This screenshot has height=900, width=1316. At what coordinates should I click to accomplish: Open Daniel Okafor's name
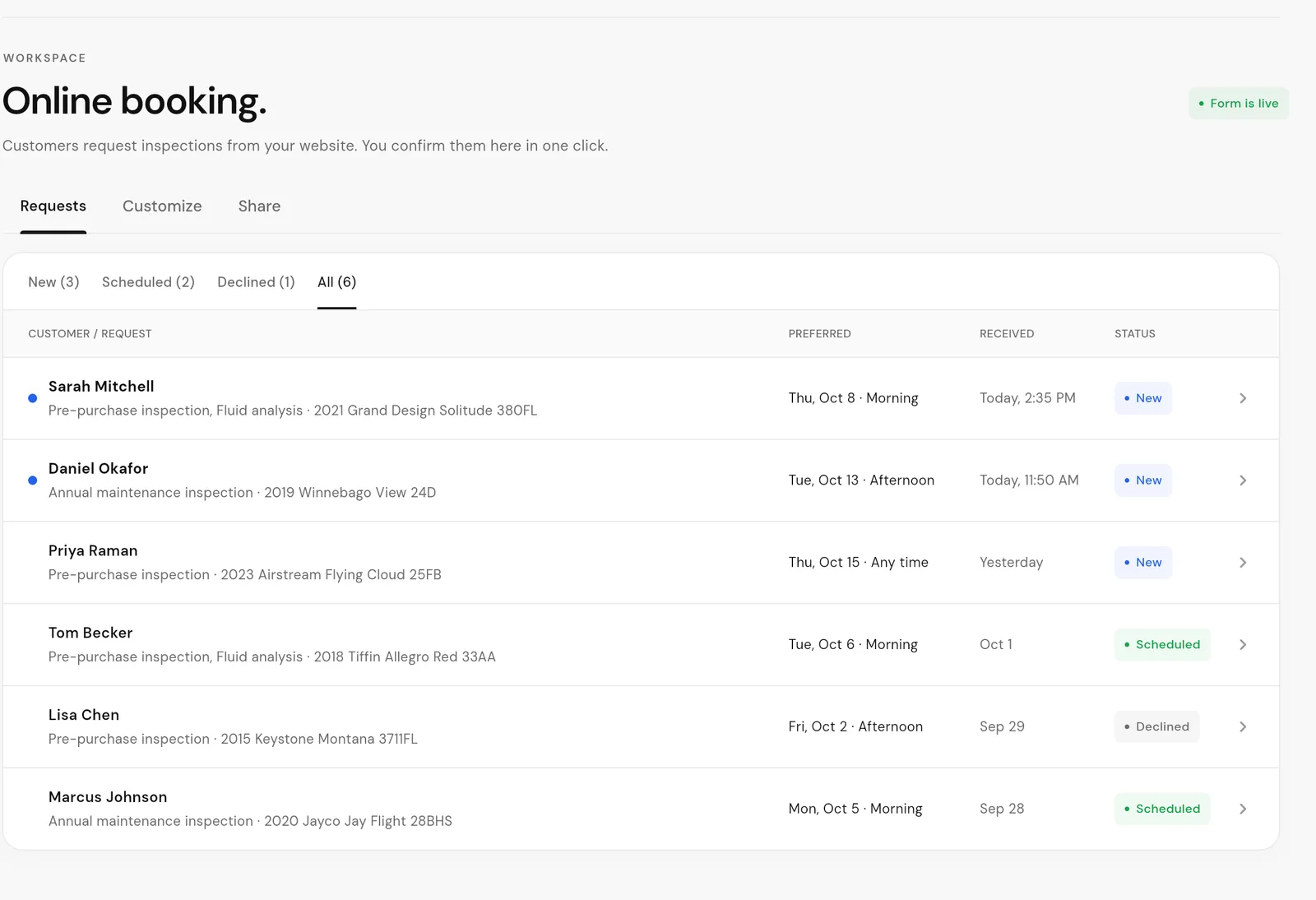[99, 469]
